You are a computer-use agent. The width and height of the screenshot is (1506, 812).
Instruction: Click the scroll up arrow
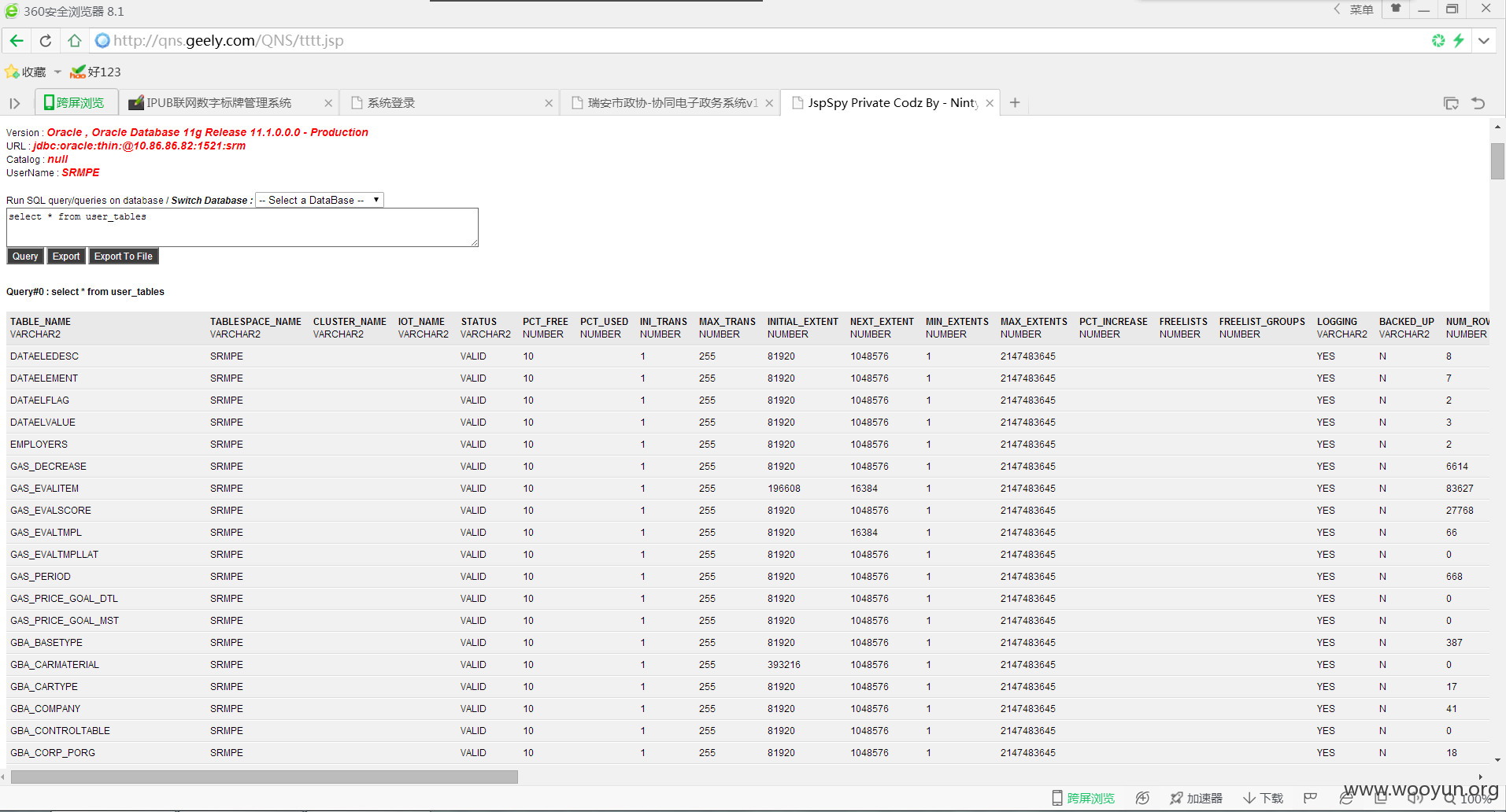tap(1497, 126)
